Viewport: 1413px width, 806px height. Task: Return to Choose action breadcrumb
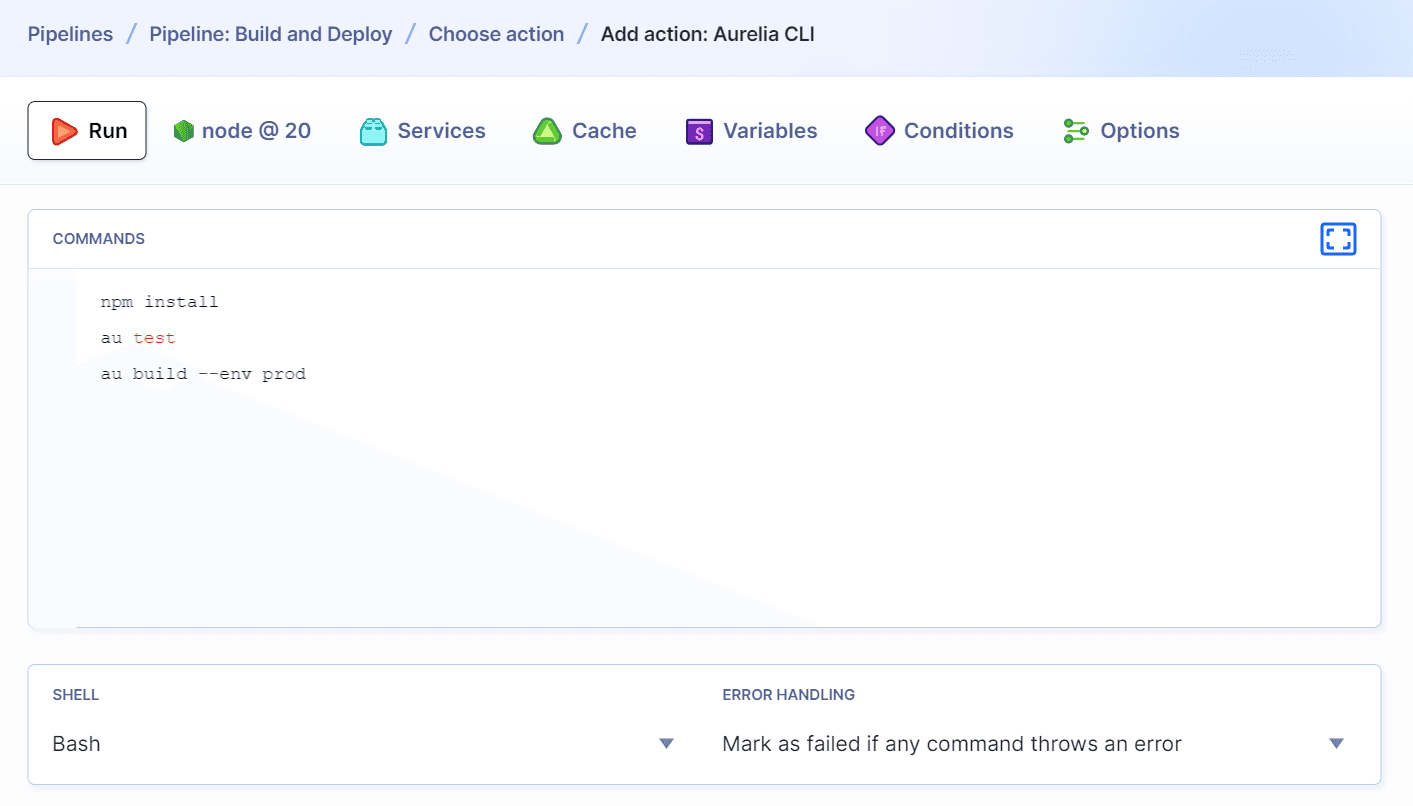pos(496,34)
